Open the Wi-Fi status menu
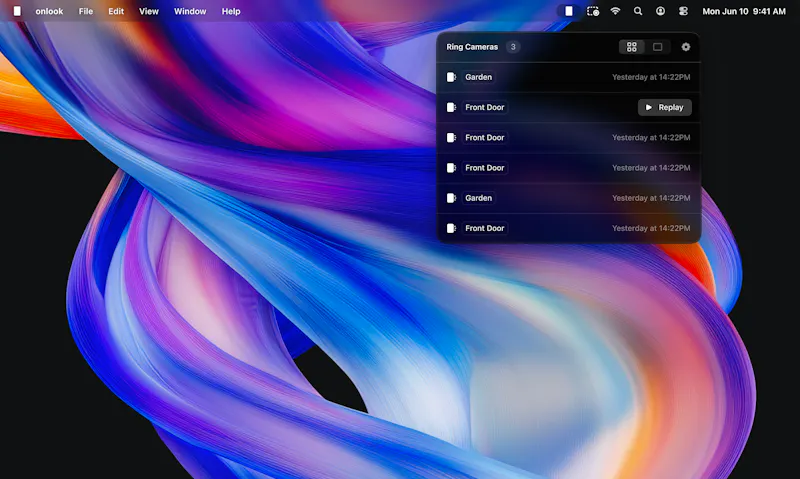Image resolution: width=800 pixels, height=479 pixels. 615,11
